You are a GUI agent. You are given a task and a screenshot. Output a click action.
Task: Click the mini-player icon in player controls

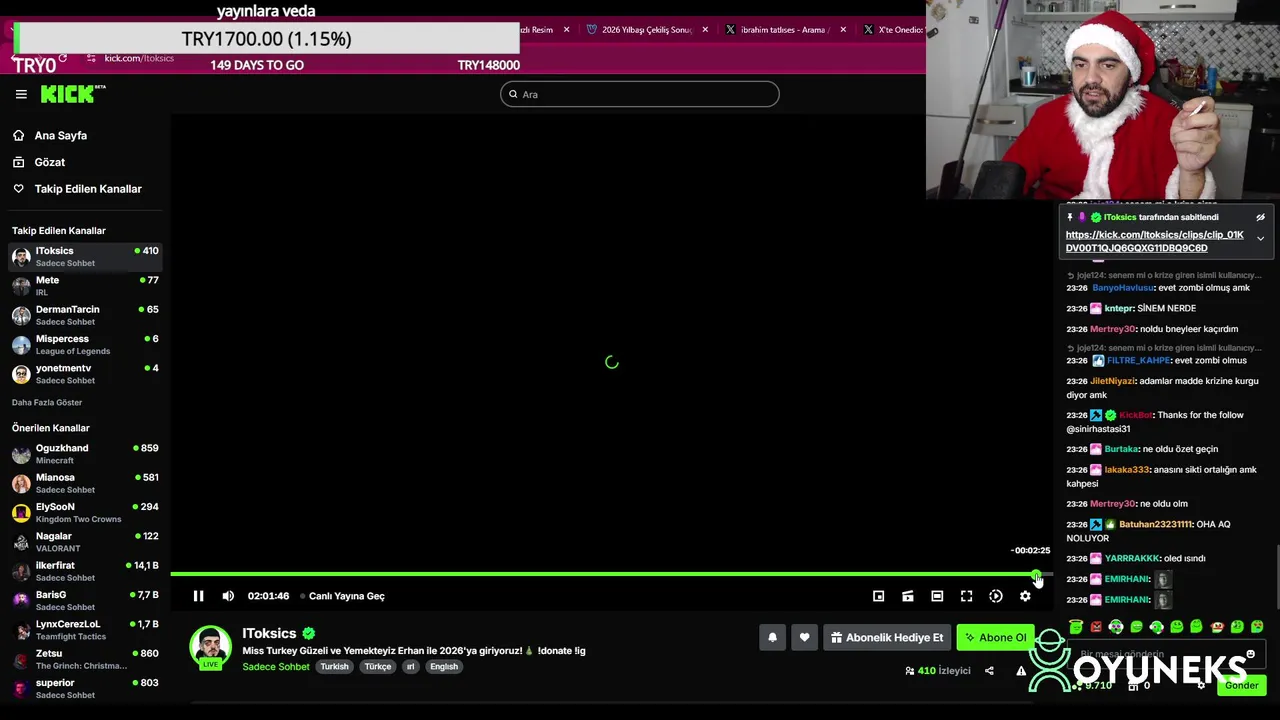pyautogui.click(x=878, y=596)
